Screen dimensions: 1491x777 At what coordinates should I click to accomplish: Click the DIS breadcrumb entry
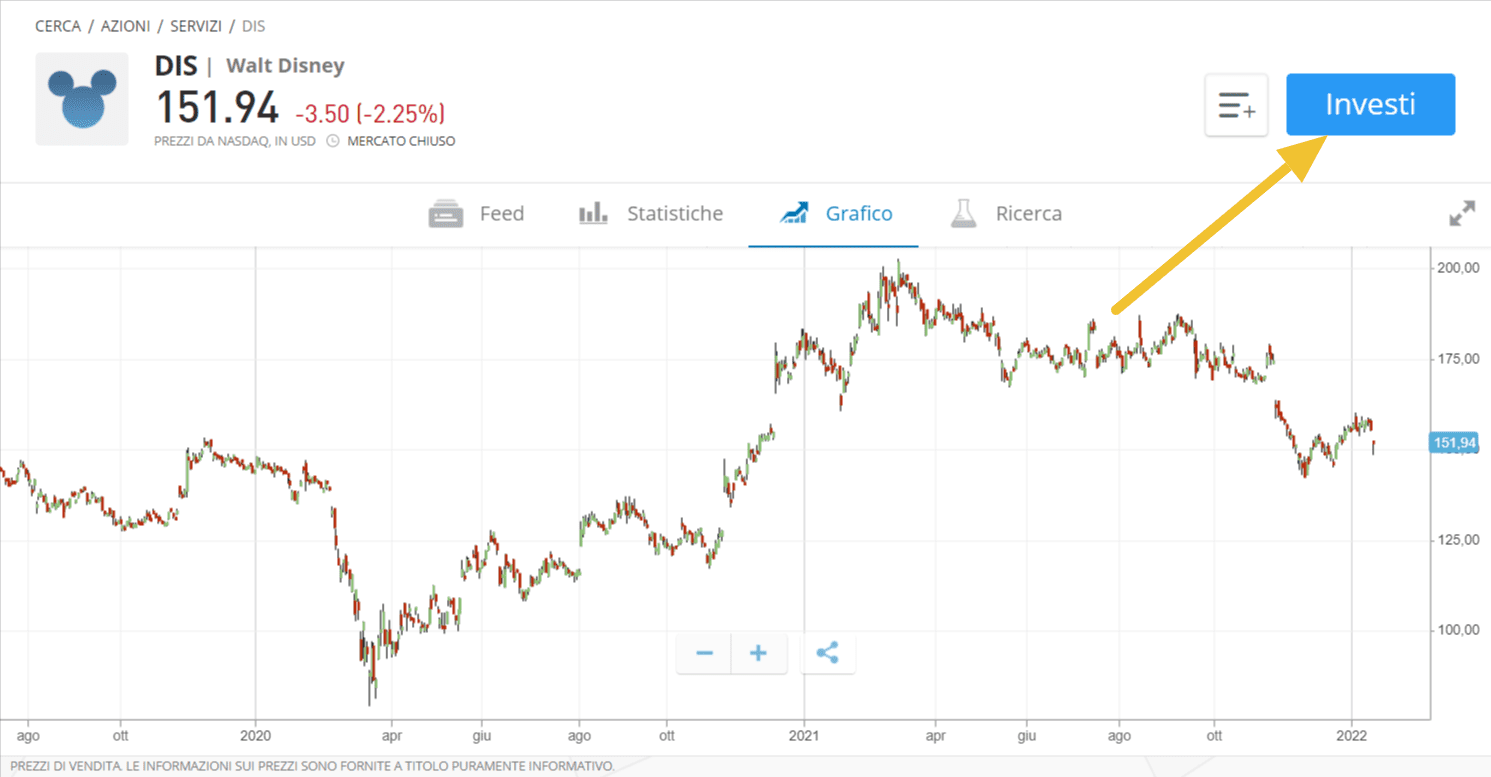click(253, 26)
